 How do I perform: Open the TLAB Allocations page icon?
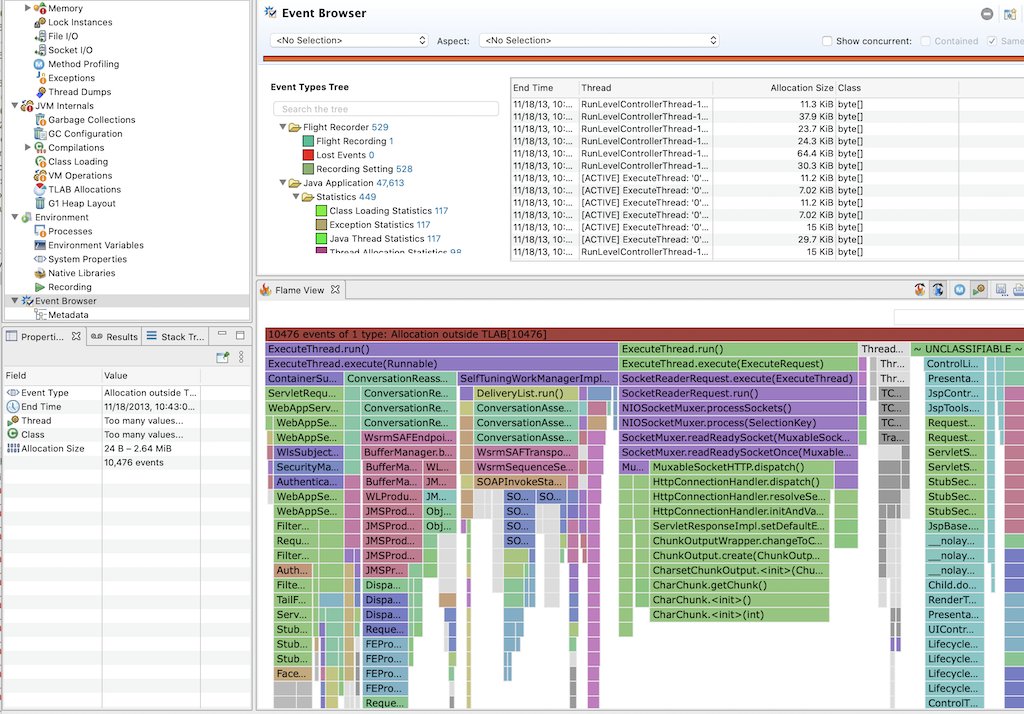point(40,189)
